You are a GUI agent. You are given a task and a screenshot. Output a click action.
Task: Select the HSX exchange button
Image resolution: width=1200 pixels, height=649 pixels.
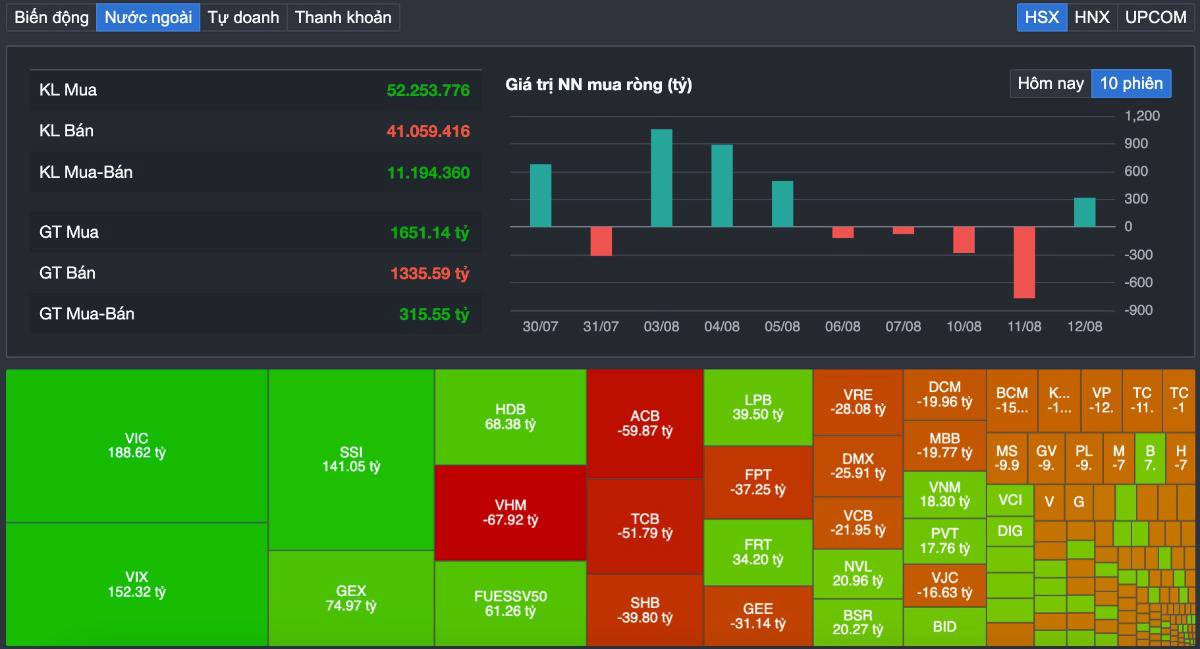tap(1042, 17)
